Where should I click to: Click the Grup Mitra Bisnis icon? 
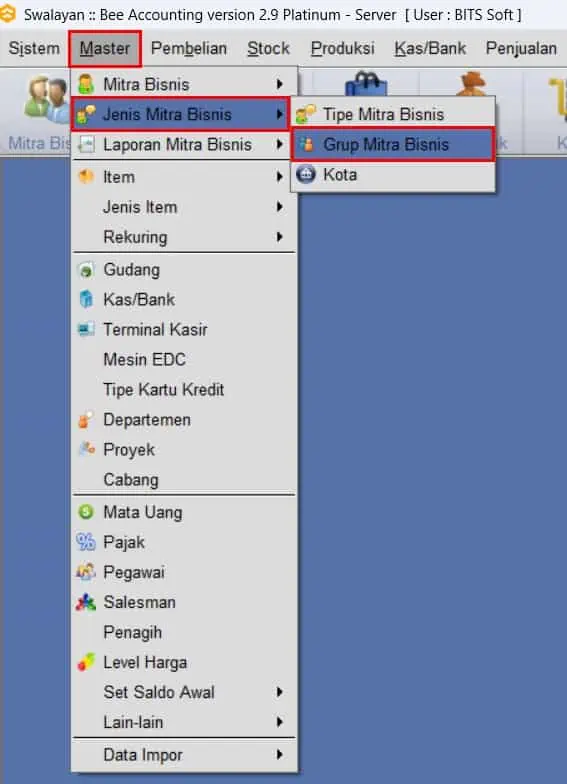tap(306, 144)
